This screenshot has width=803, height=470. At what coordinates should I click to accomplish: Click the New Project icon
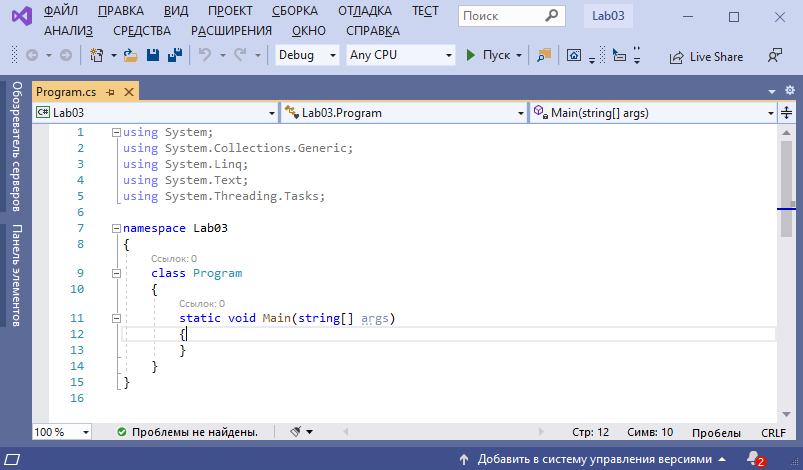[96, 55]
